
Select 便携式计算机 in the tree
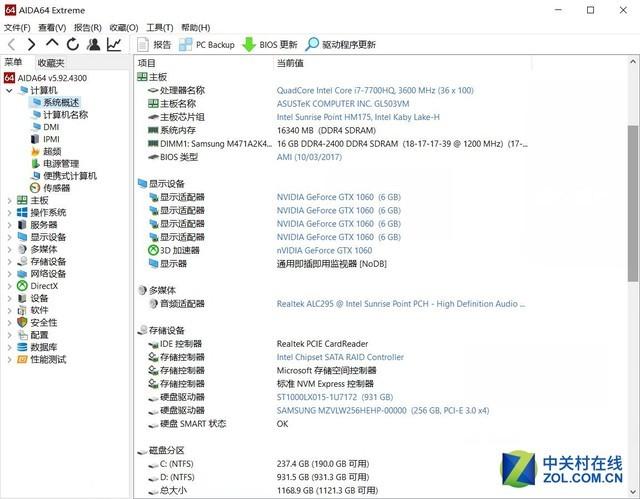pyautogui.click(x=64, y=176)
